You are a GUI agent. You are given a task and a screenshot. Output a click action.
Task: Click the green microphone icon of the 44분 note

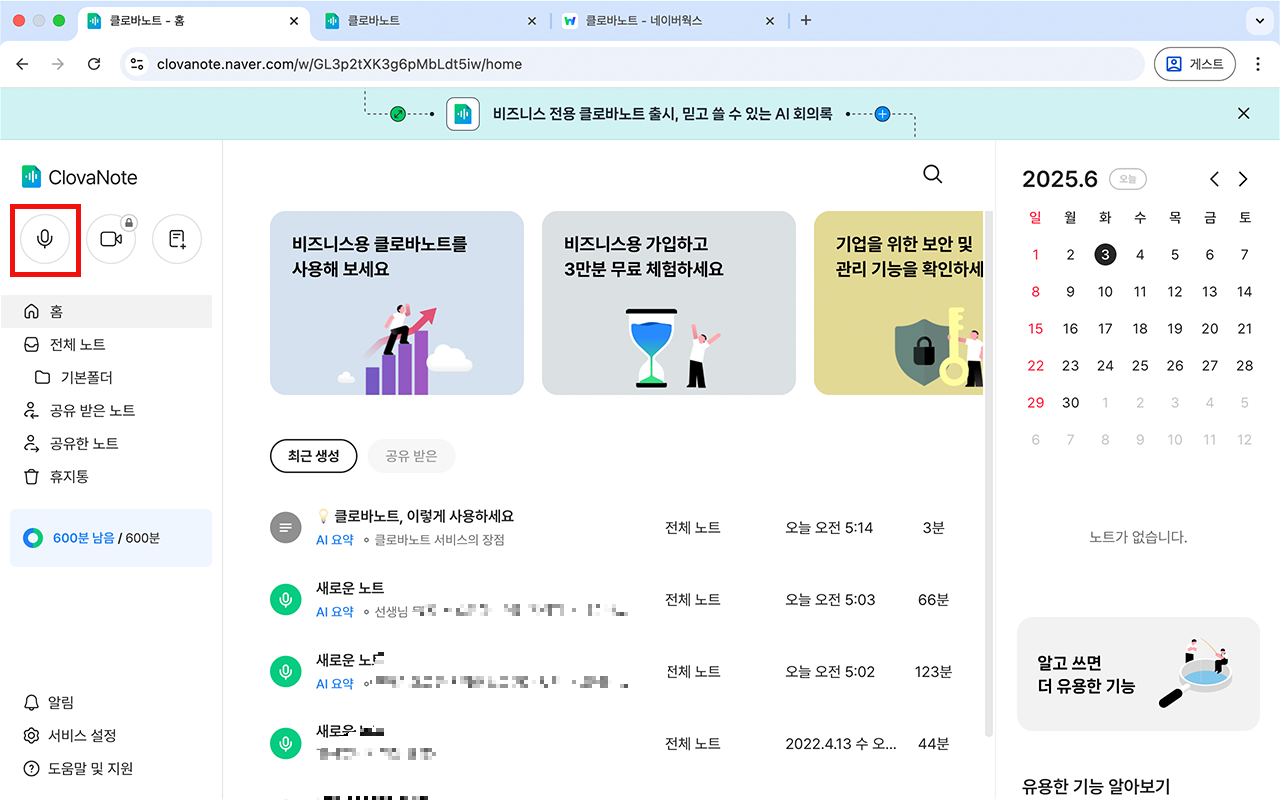click(286, 743)
